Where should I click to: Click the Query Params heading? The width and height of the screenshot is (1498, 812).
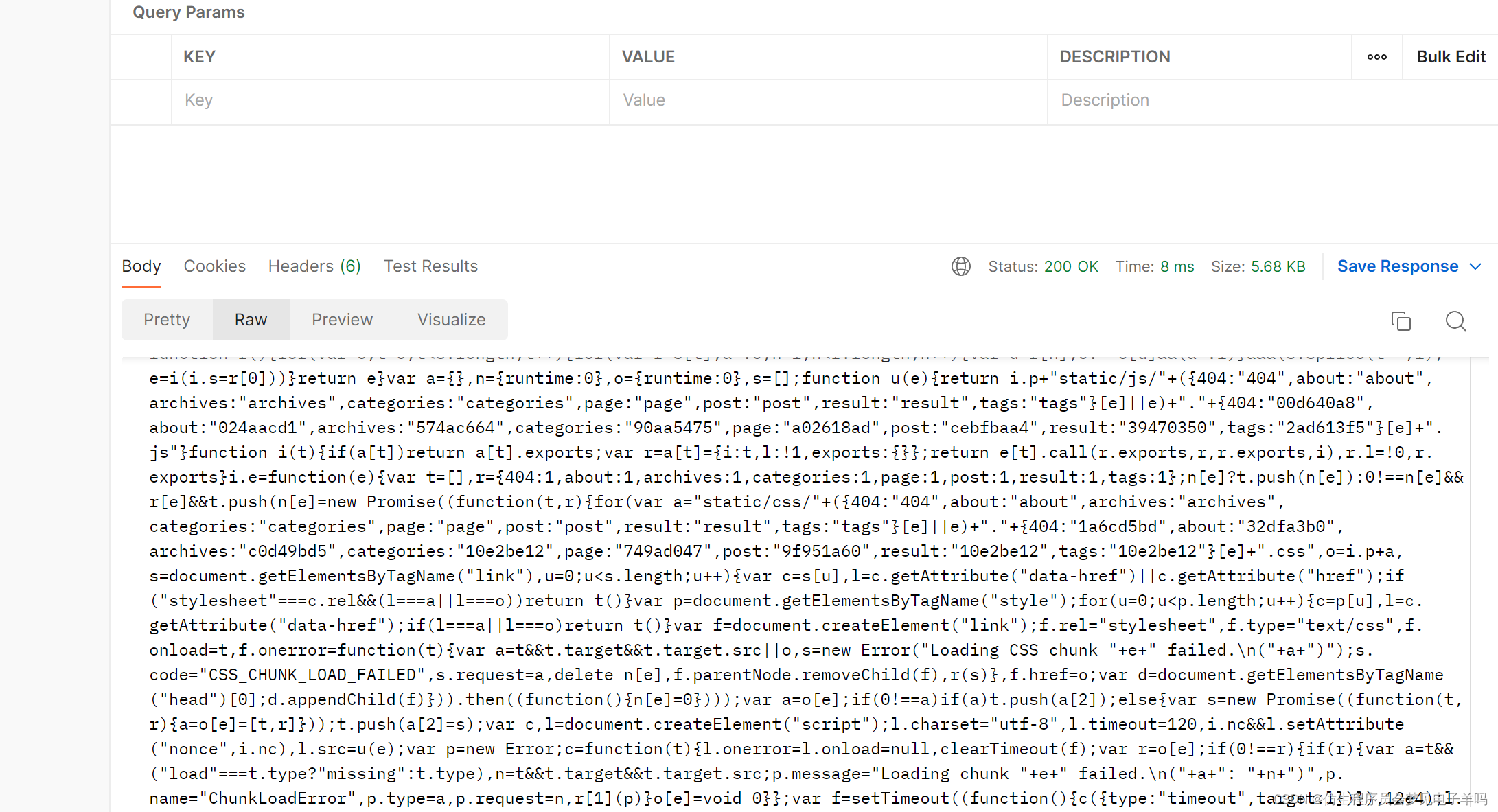(188, 12)
